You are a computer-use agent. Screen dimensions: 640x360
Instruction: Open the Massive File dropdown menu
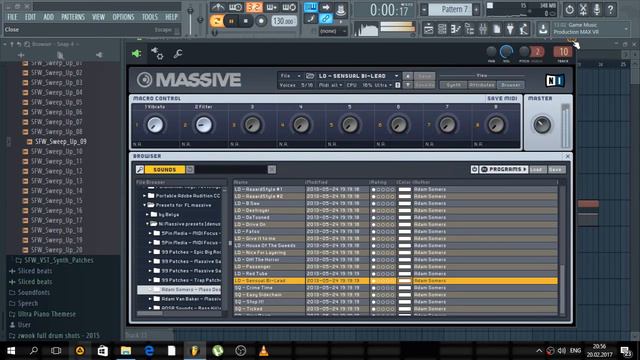pos(291,76)
